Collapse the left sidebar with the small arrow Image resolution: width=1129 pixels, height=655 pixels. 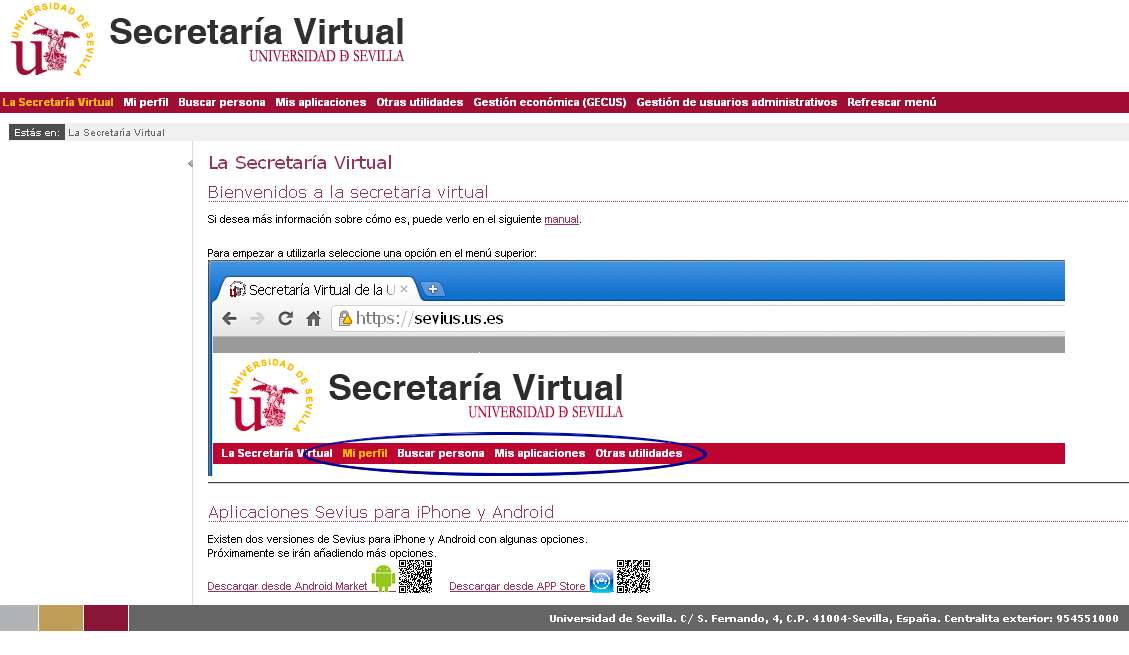coord(190,163)
